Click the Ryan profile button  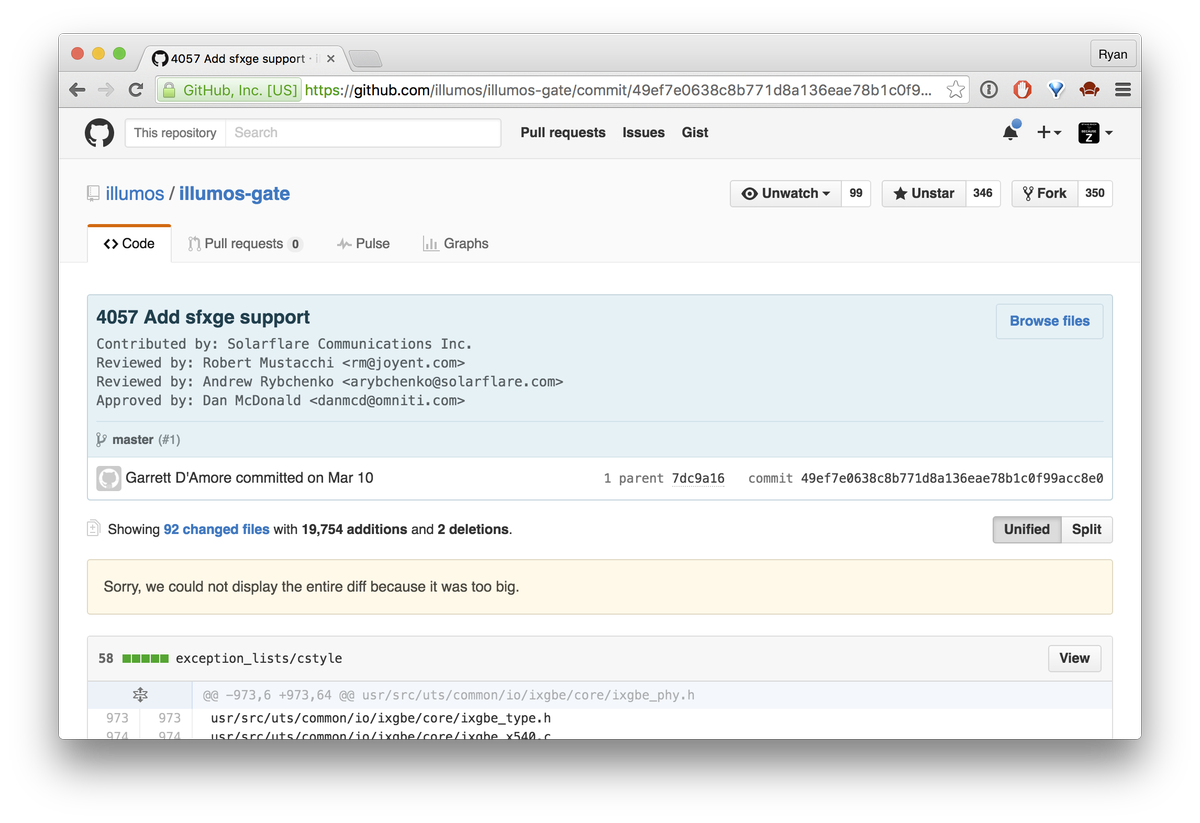(1112, 55)
